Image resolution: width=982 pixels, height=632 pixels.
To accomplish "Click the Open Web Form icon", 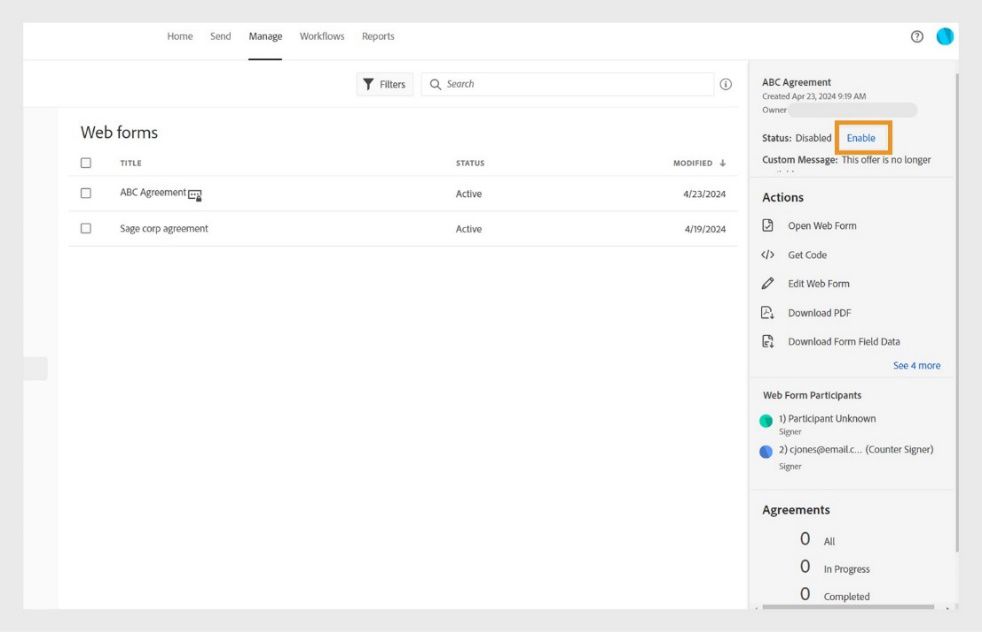I will click(768, 225).
